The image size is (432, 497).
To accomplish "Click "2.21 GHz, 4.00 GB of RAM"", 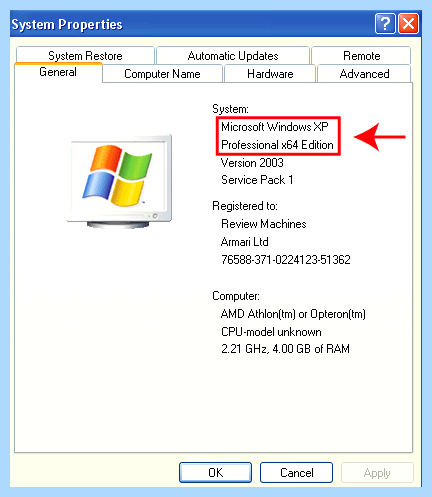I will click(285, 349).
